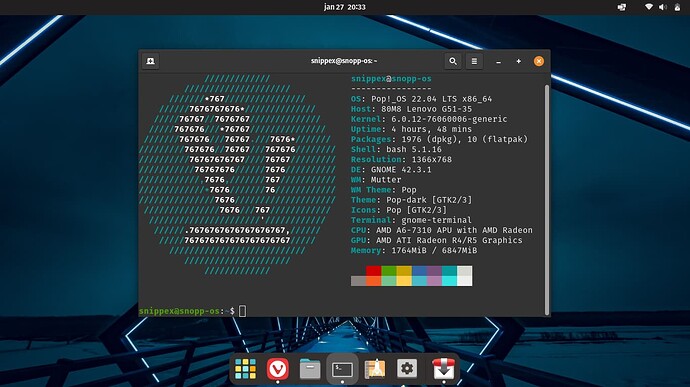The image size is (690, 387).
Task: Open the terminal hamburger menu
Action: [474, 61]
